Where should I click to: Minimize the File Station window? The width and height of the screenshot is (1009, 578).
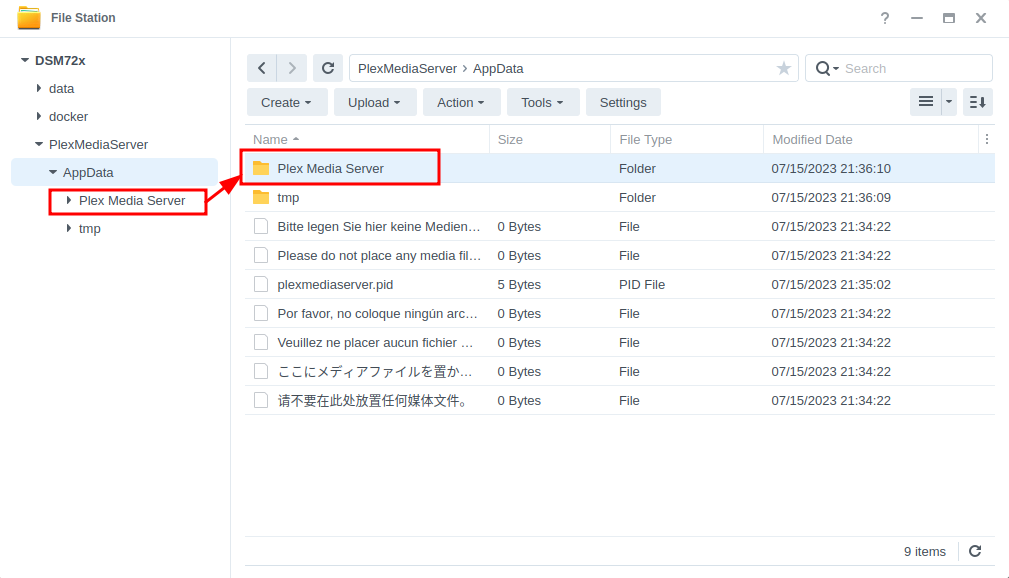click(917, 18)
